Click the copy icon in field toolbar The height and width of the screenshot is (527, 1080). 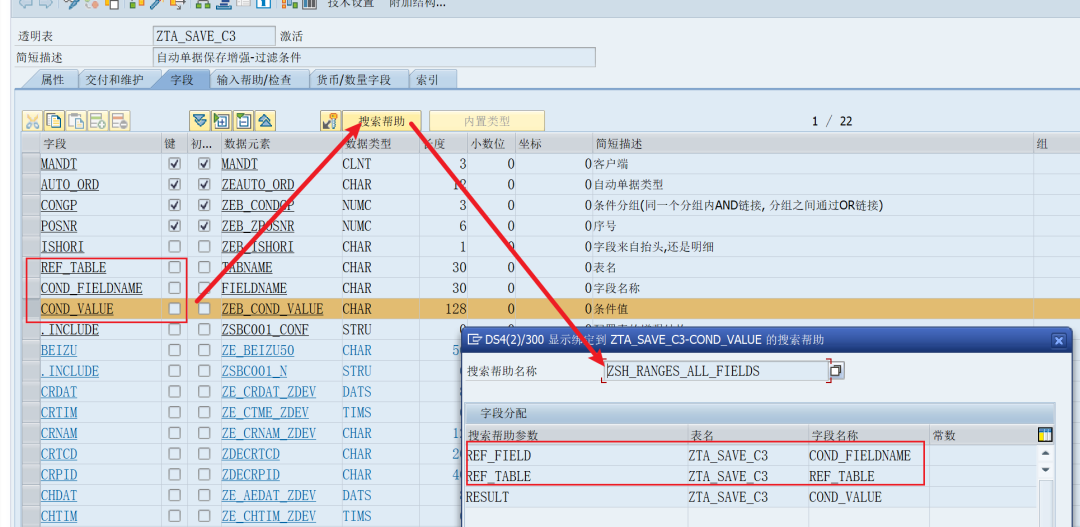click(54, 121)
